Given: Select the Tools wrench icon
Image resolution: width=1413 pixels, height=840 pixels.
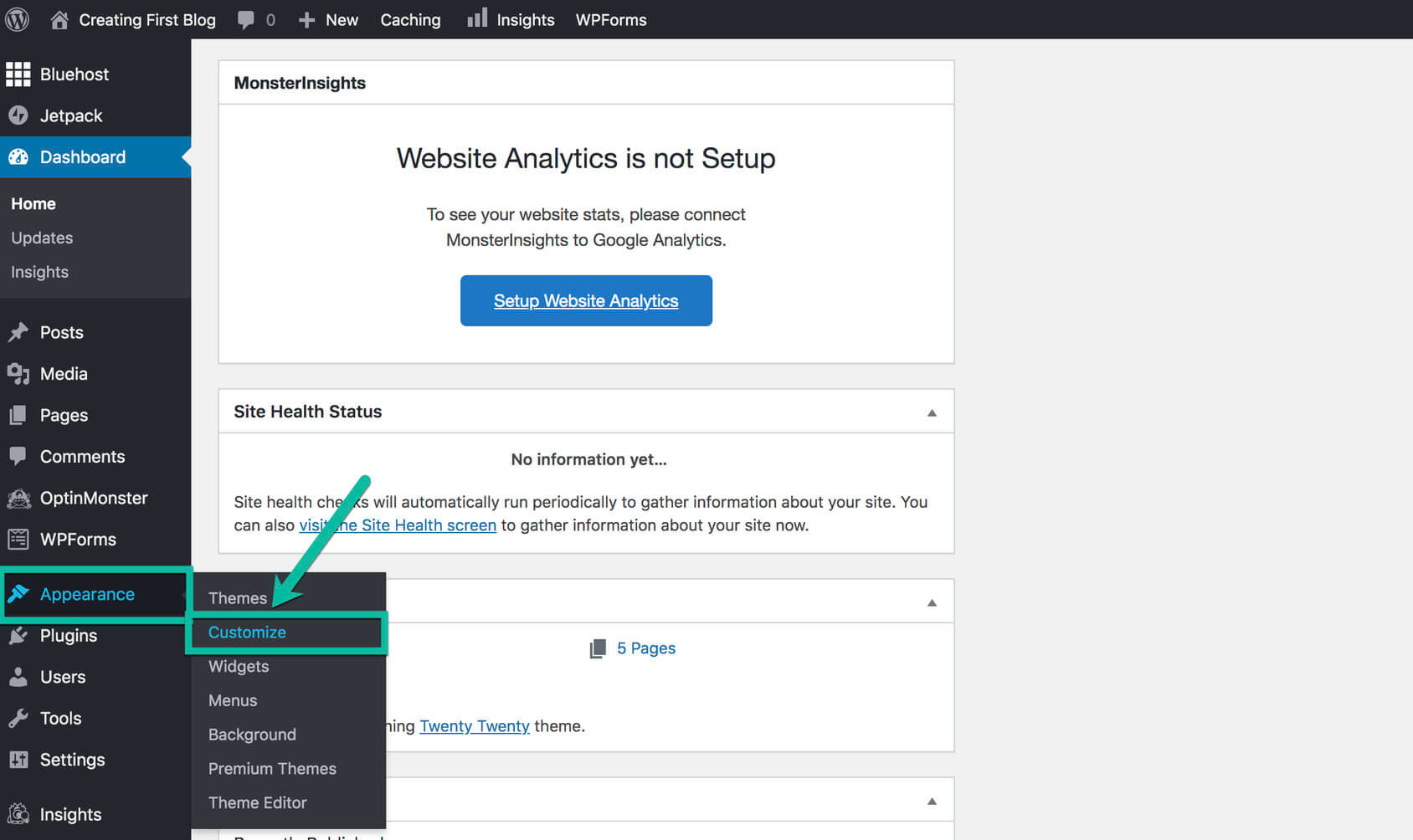Looking at the screenshot, I should pyautogui.click(x=18, y=718).
